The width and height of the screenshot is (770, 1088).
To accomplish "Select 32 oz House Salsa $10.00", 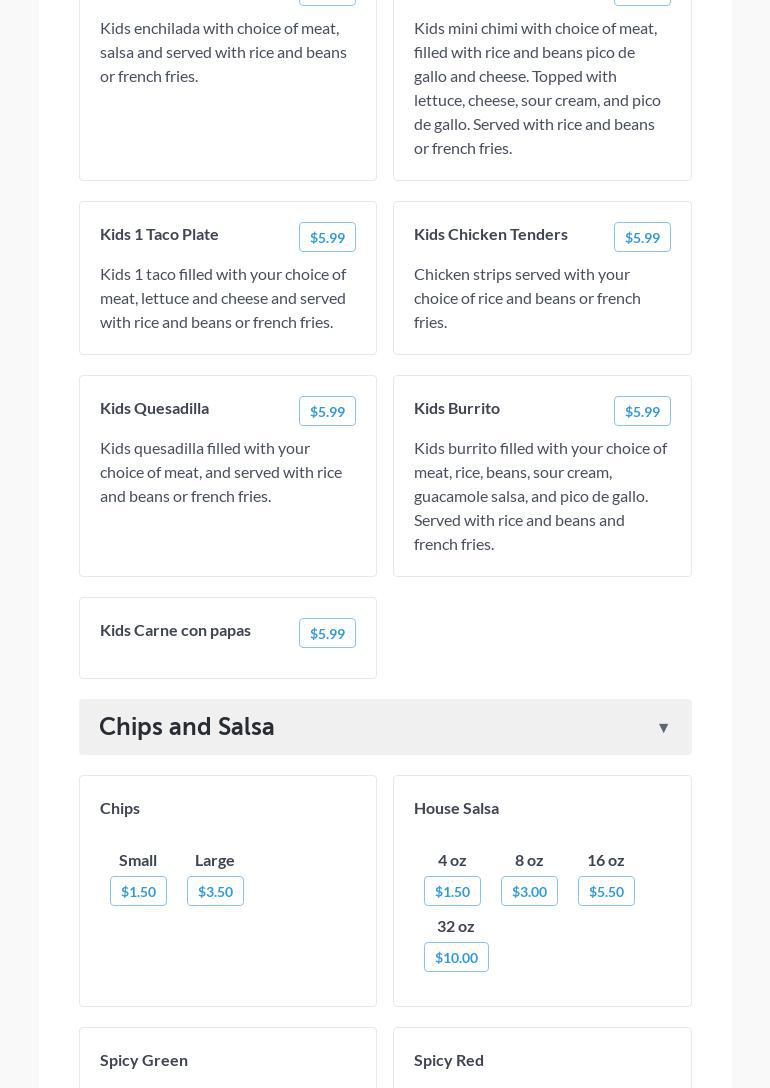I will 456,957.
